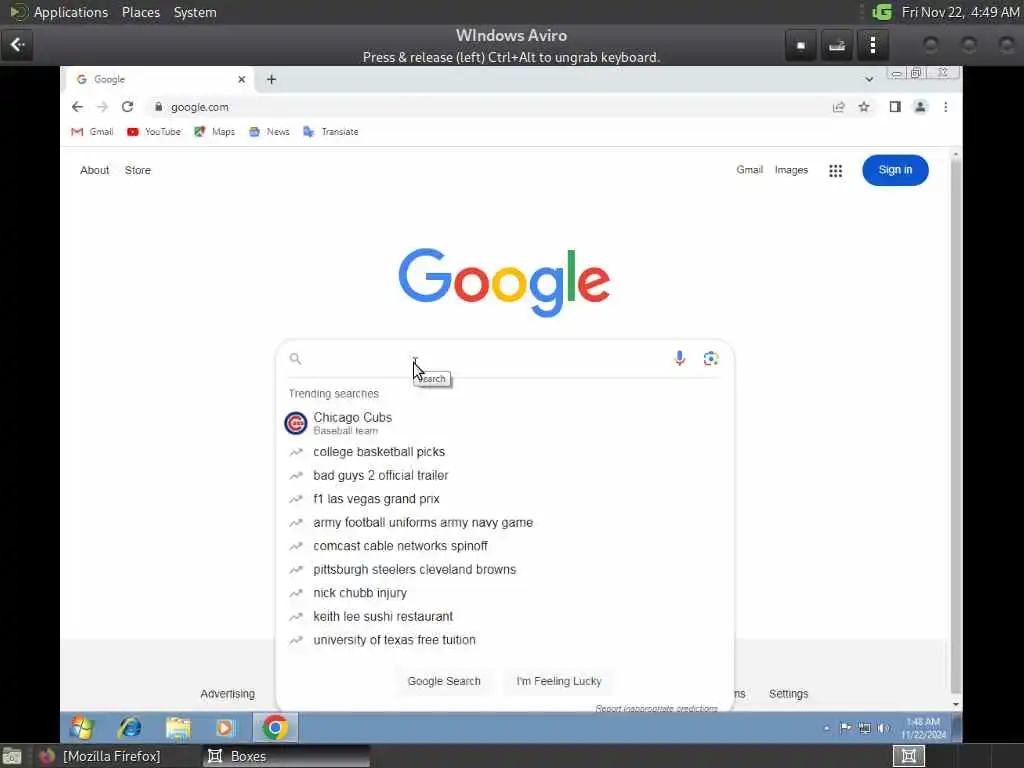Open Chrome three-dot menu
The height and width of the screenshot is (768, 1024).
946,107
